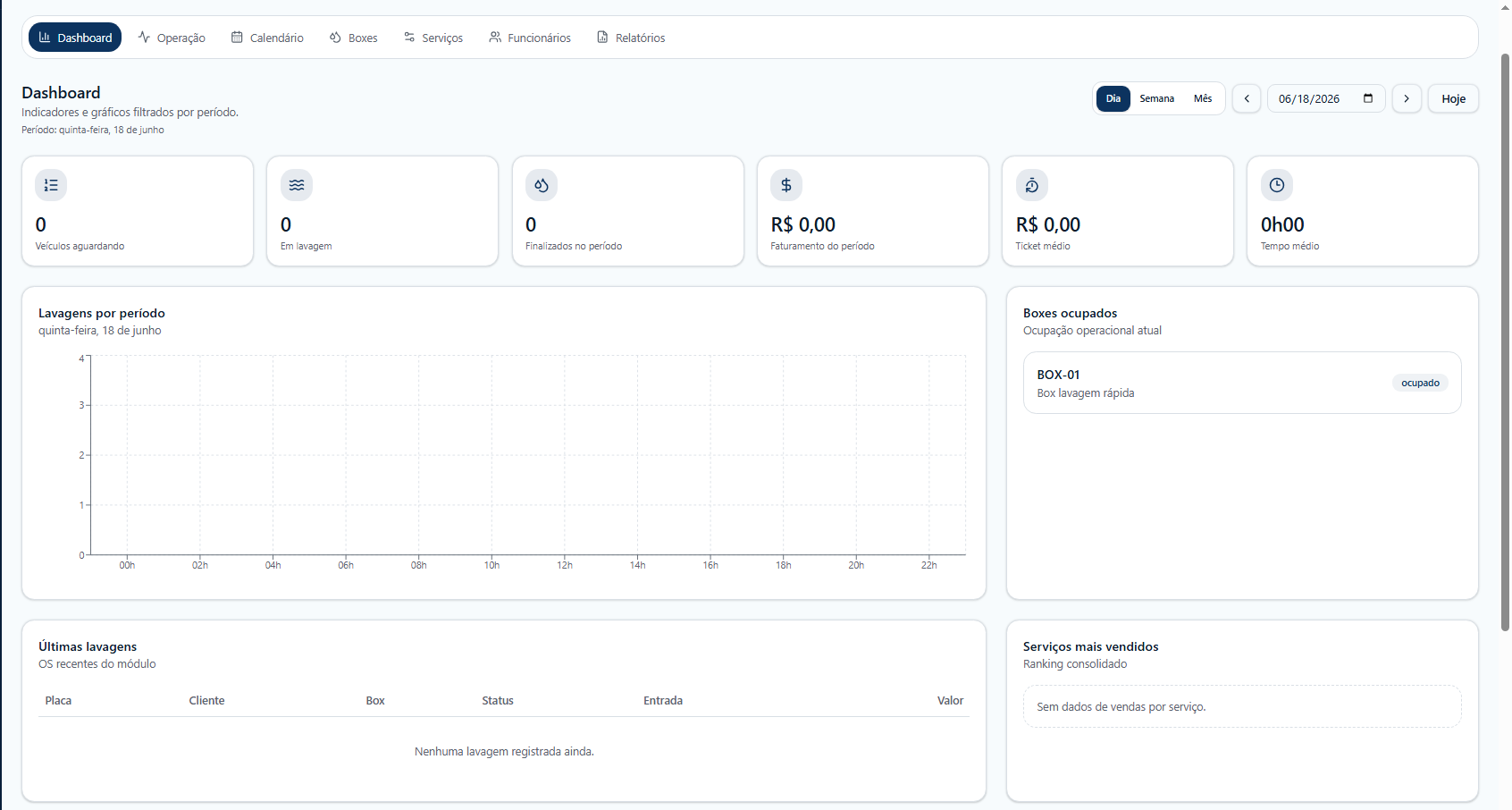Open the Dashboard tab
The width and height of the screenshot is (1512, 810).
[75, 38]
